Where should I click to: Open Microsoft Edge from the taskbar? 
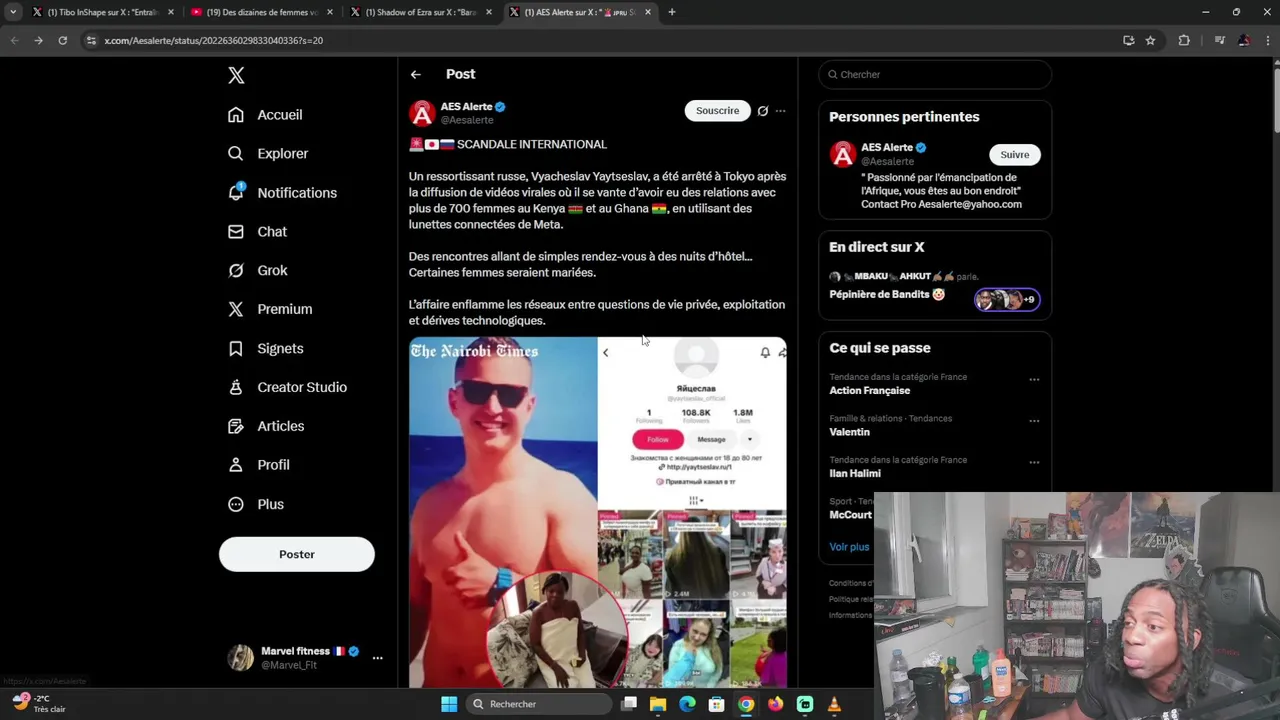point(687,704)
